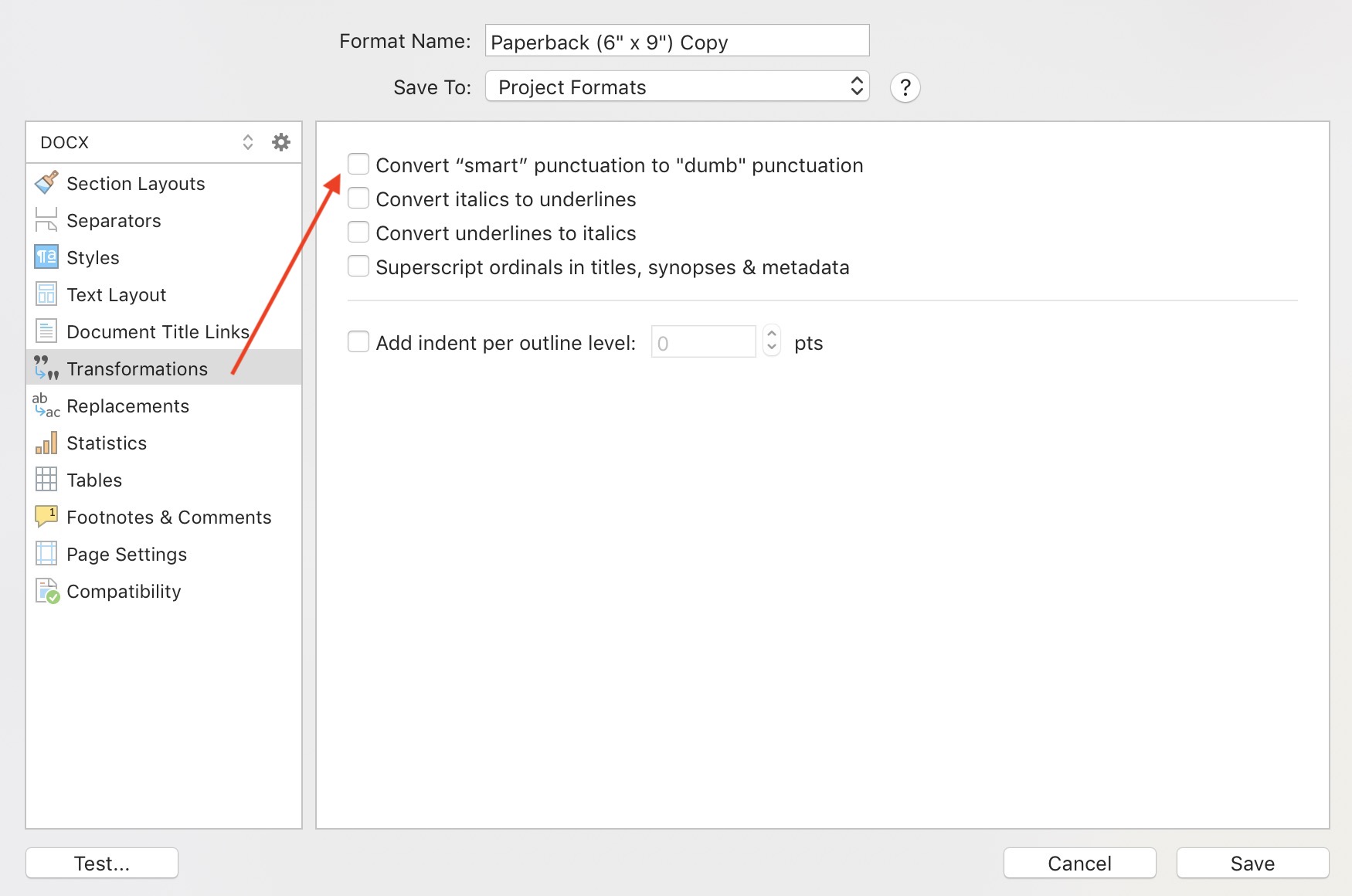Screen dimensions: 1352x896
Task: Click the Cancel button
Action: click(1079, 863)
